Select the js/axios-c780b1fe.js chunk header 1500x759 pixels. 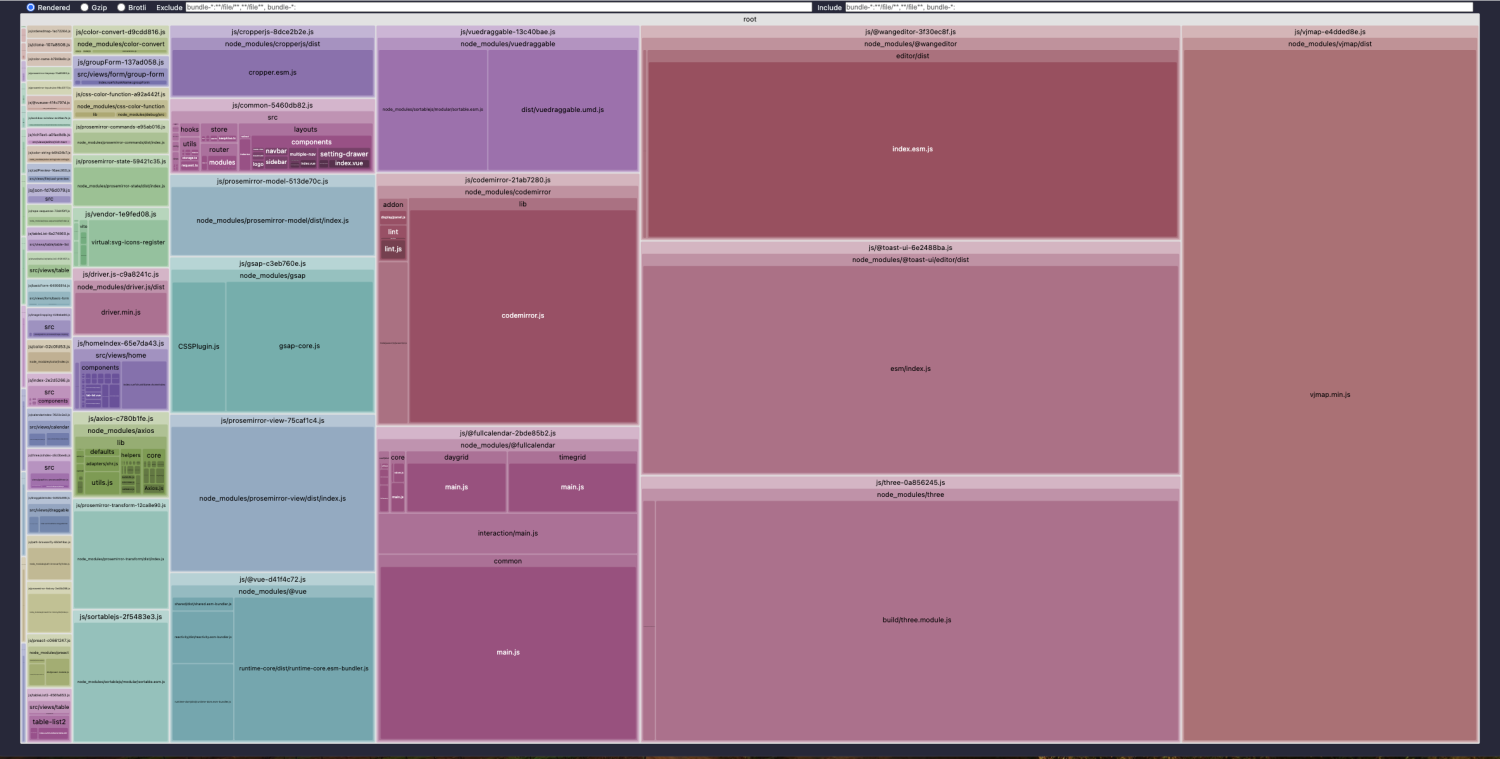click(x=121, y=418)
